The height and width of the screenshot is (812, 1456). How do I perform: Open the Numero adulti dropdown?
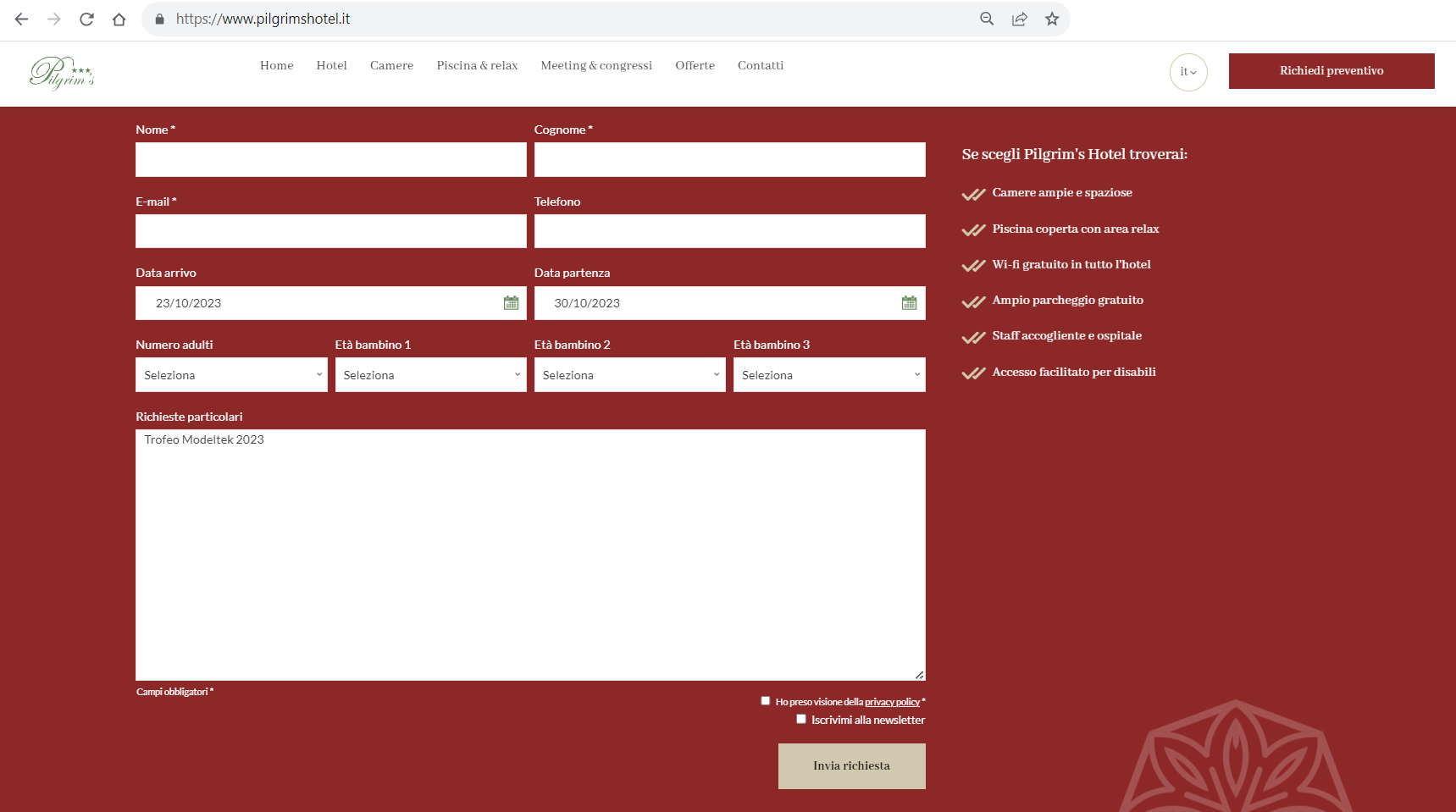(231, 375)
